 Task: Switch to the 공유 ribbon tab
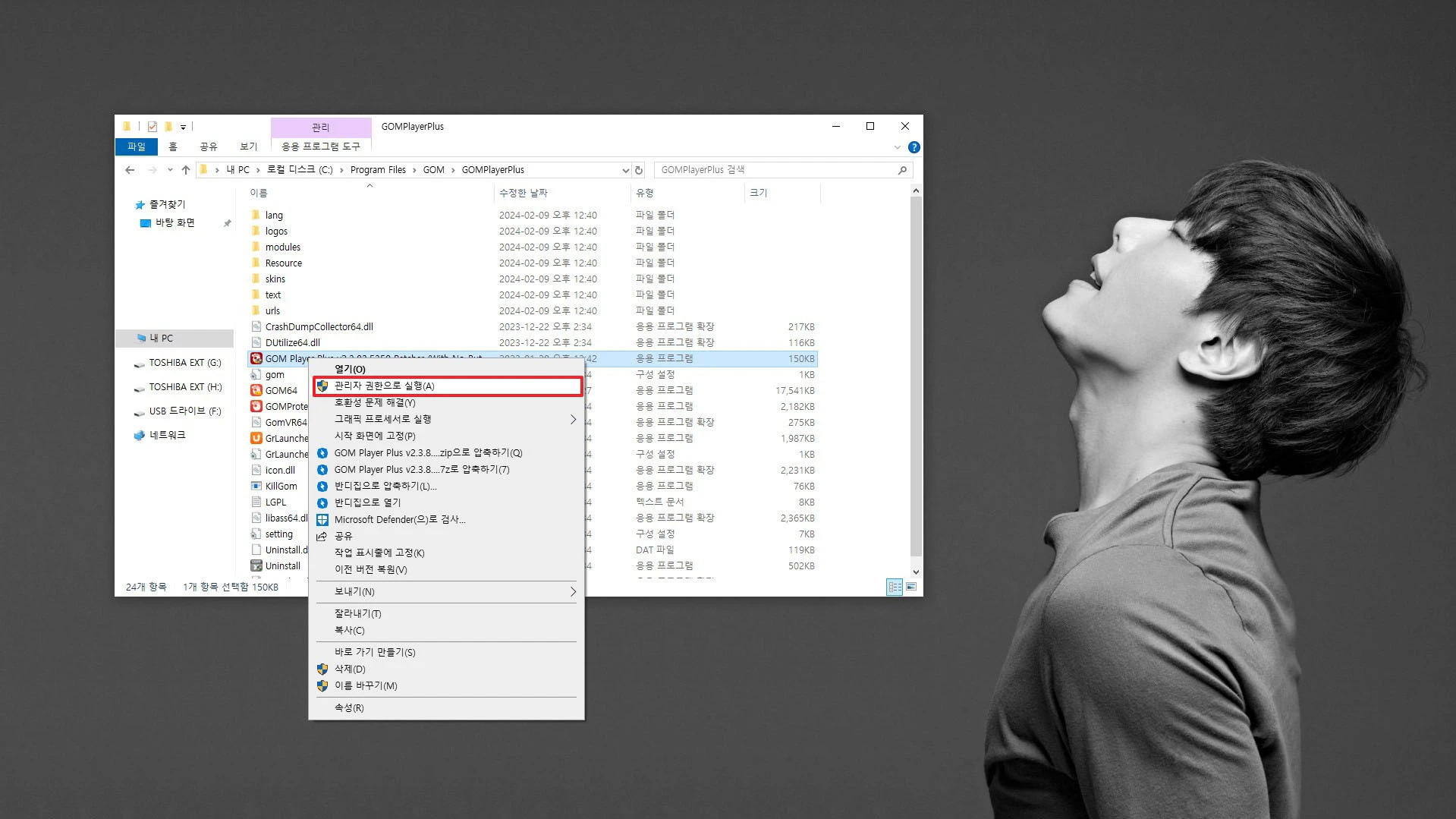(209, 146)
